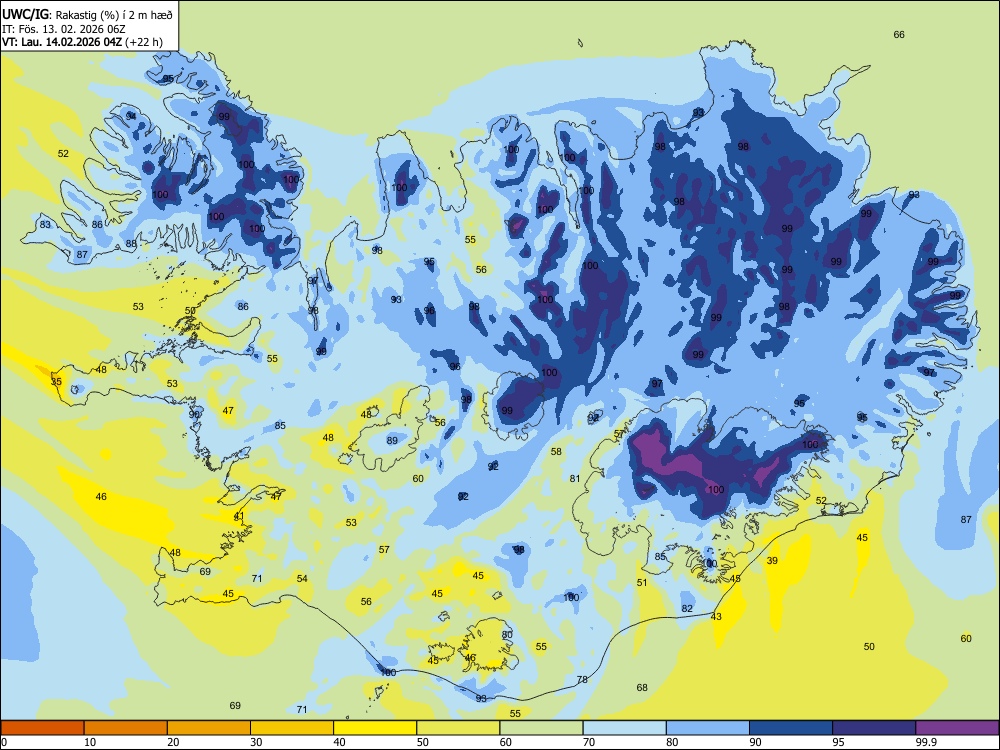Click the legend scale label 10

coord(90,742)
